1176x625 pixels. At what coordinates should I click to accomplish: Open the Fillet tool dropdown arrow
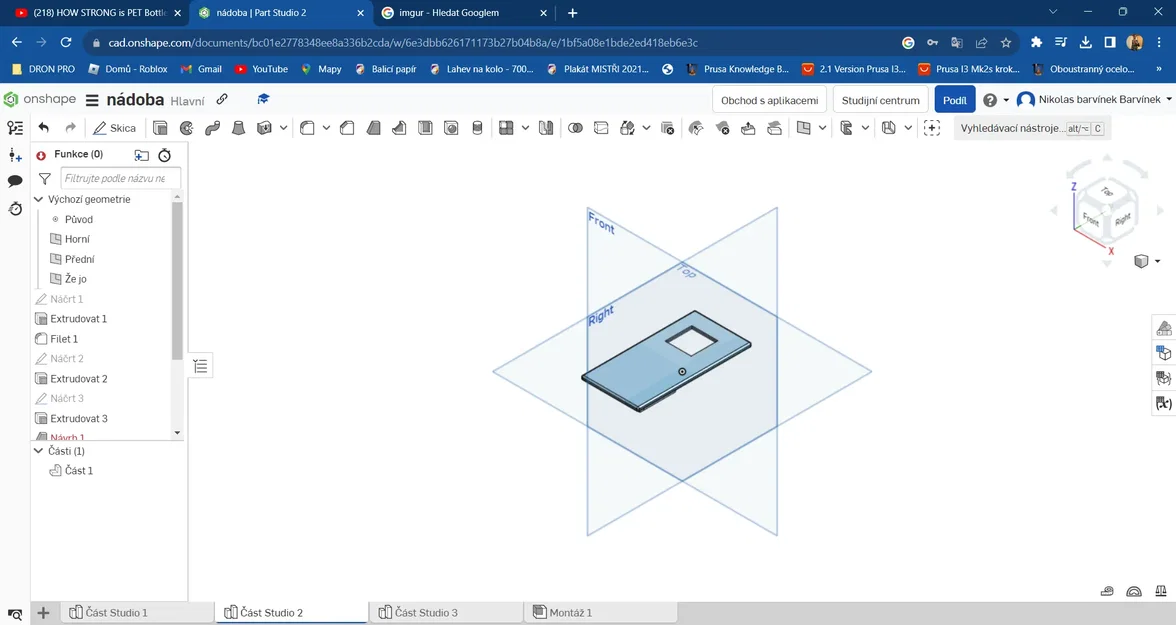click(x=326, y=128)
